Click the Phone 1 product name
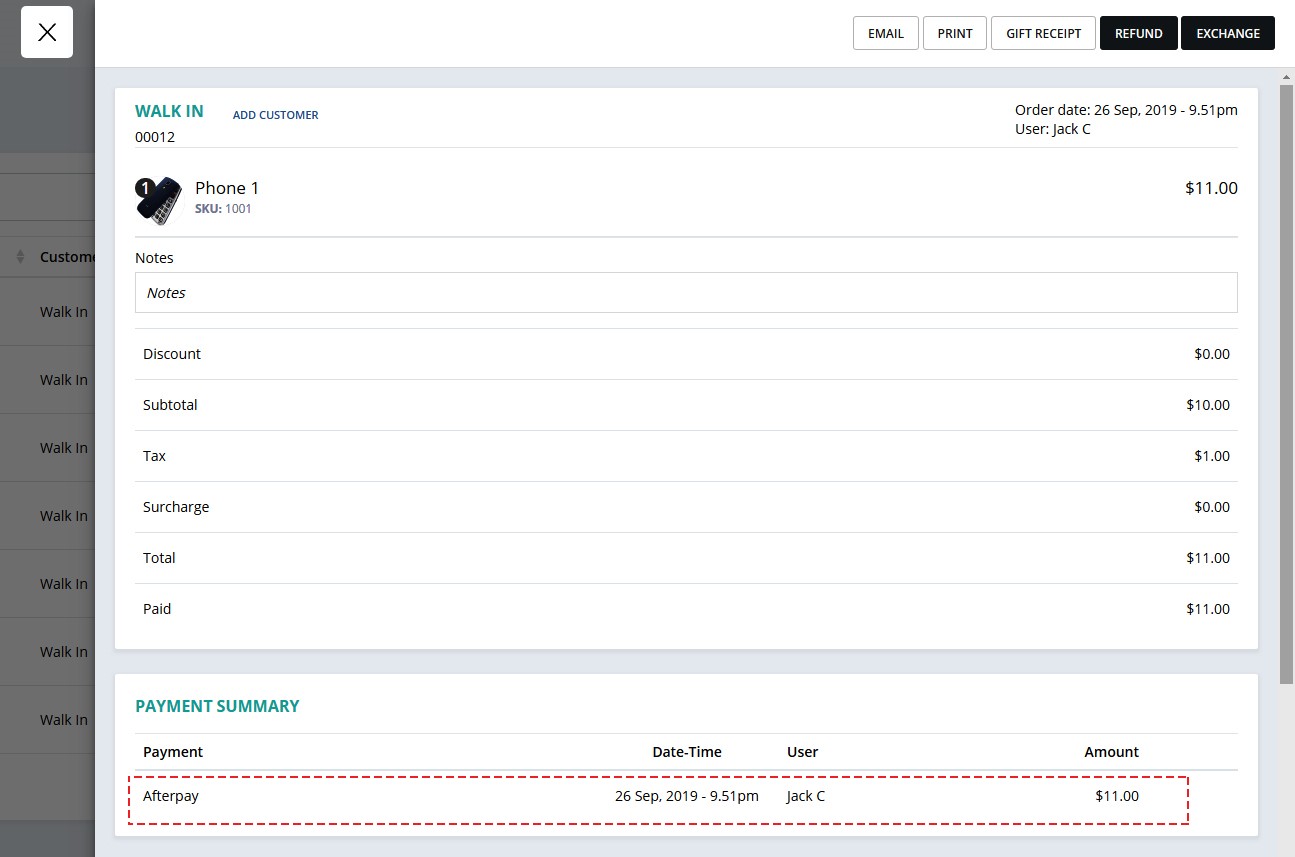Image resolution: width=1295 pixels, height=857 pixels. [227, 188]
